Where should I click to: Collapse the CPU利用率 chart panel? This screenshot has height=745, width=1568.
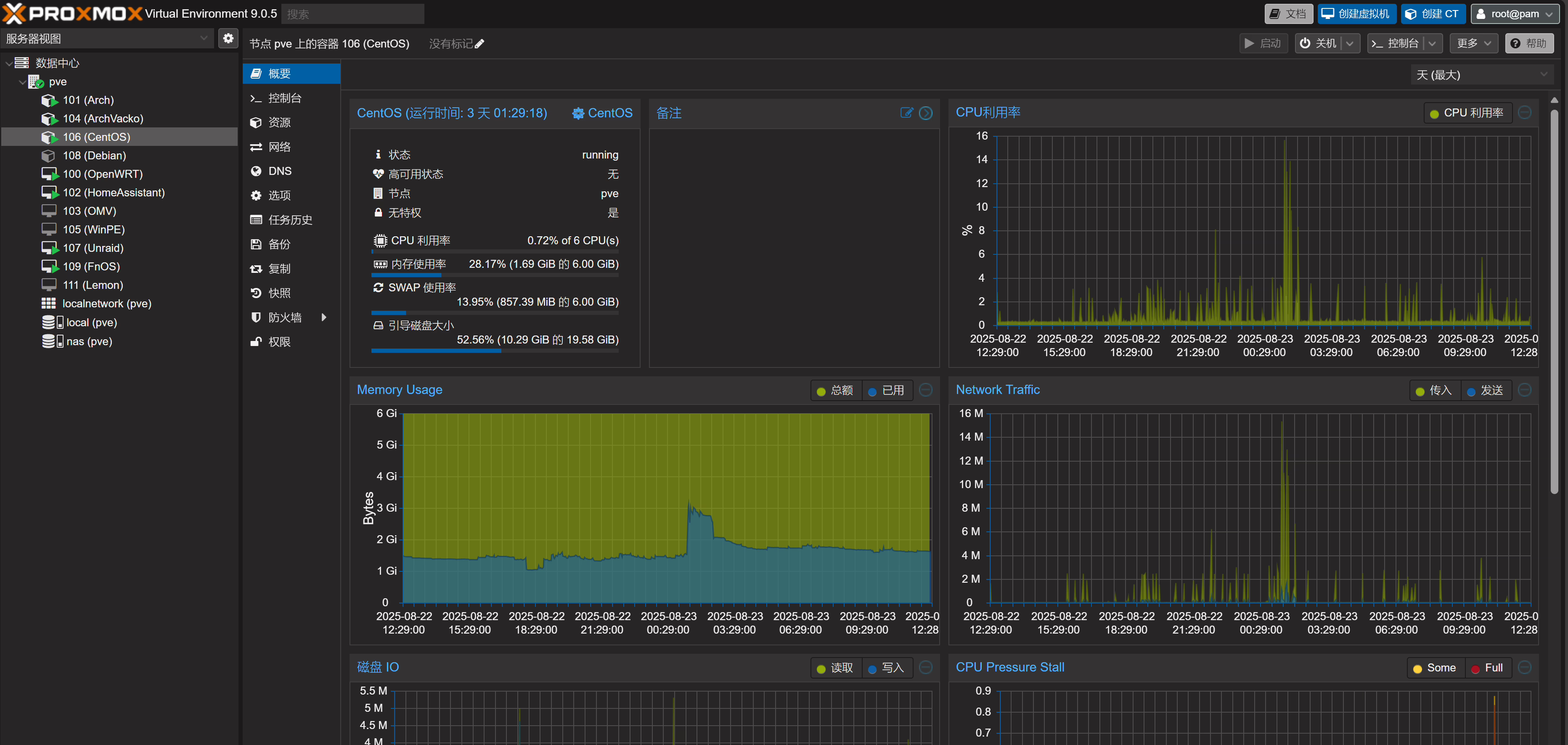1524,113
